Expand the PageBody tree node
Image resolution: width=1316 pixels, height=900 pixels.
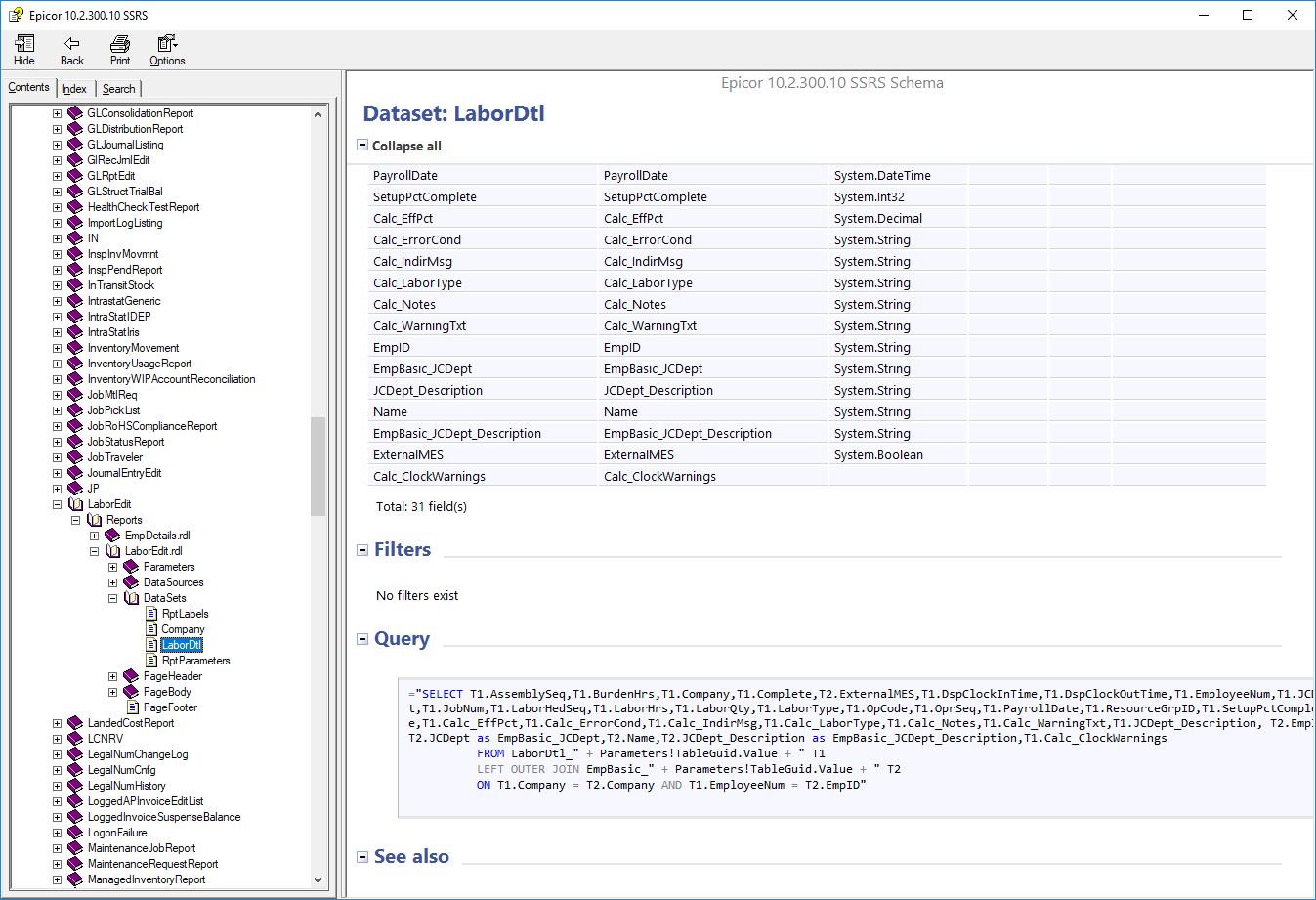pyautogui.click(x=112, y=692)
